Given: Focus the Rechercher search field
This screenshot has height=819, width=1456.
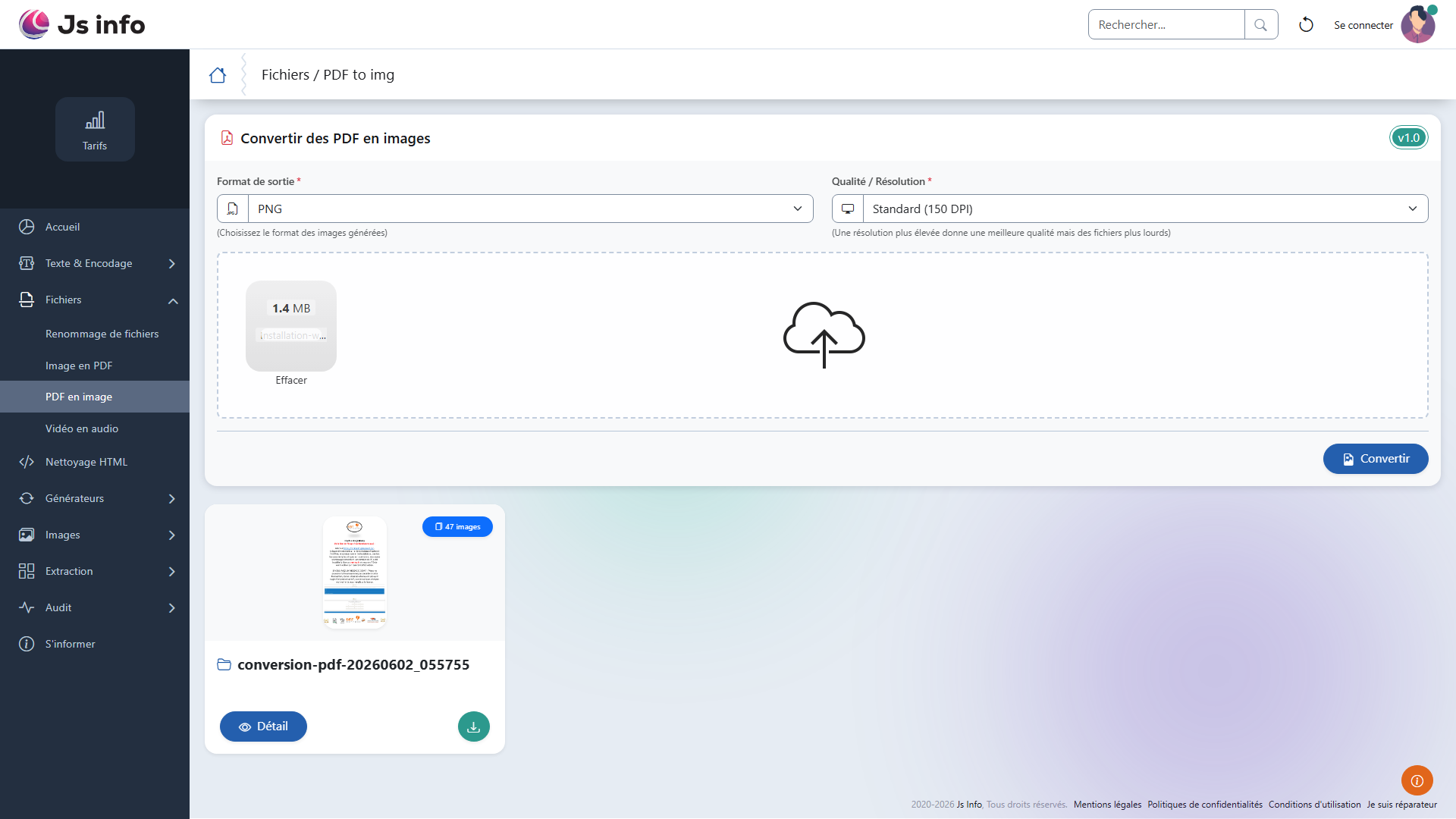Looking at the screenshot, I should (1166, 25).
